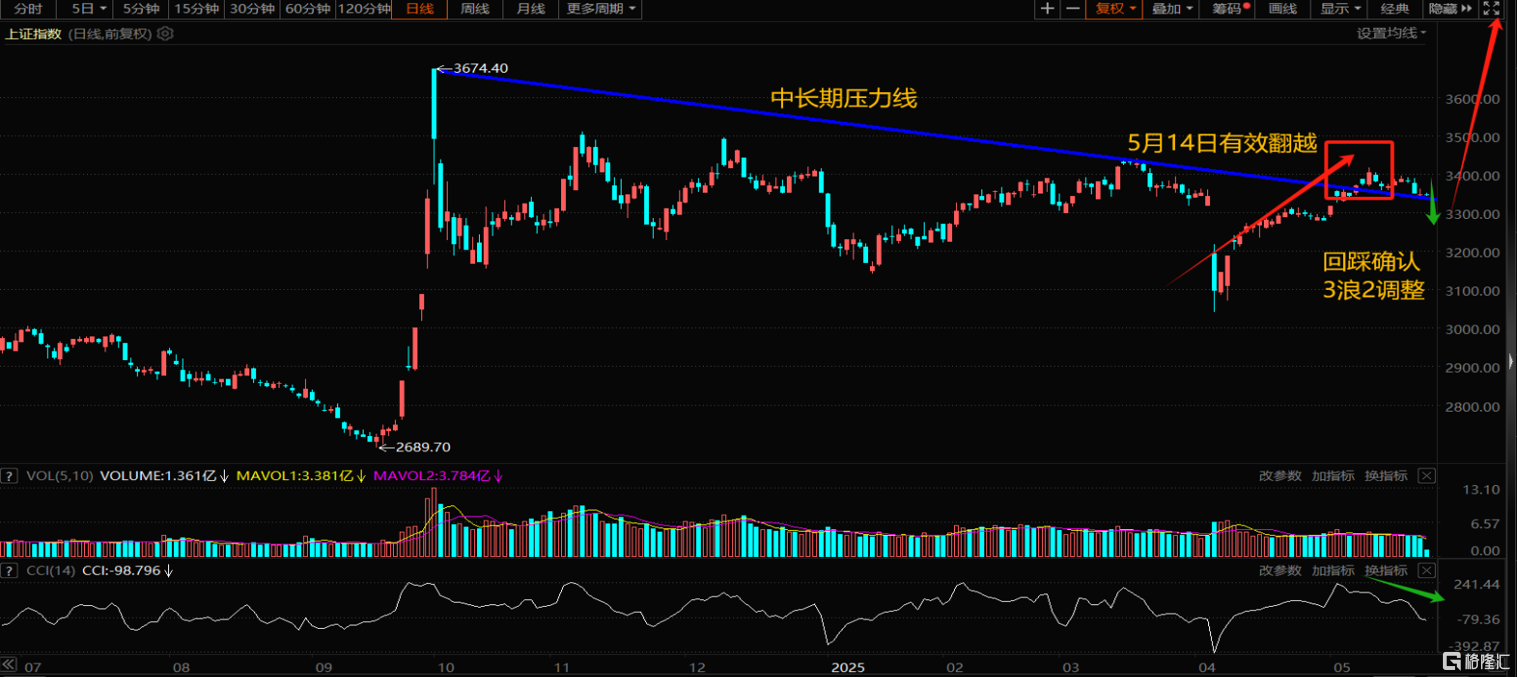Screen dimensions: 1517x678
Task: Select the 15分钟 period tab
Action: 195,9
